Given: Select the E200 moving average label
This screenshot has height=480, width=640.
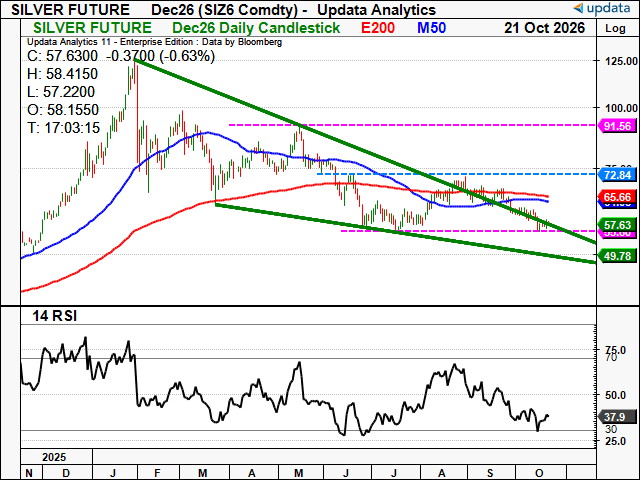Looking at the screenshot, I should pos(378,28).
